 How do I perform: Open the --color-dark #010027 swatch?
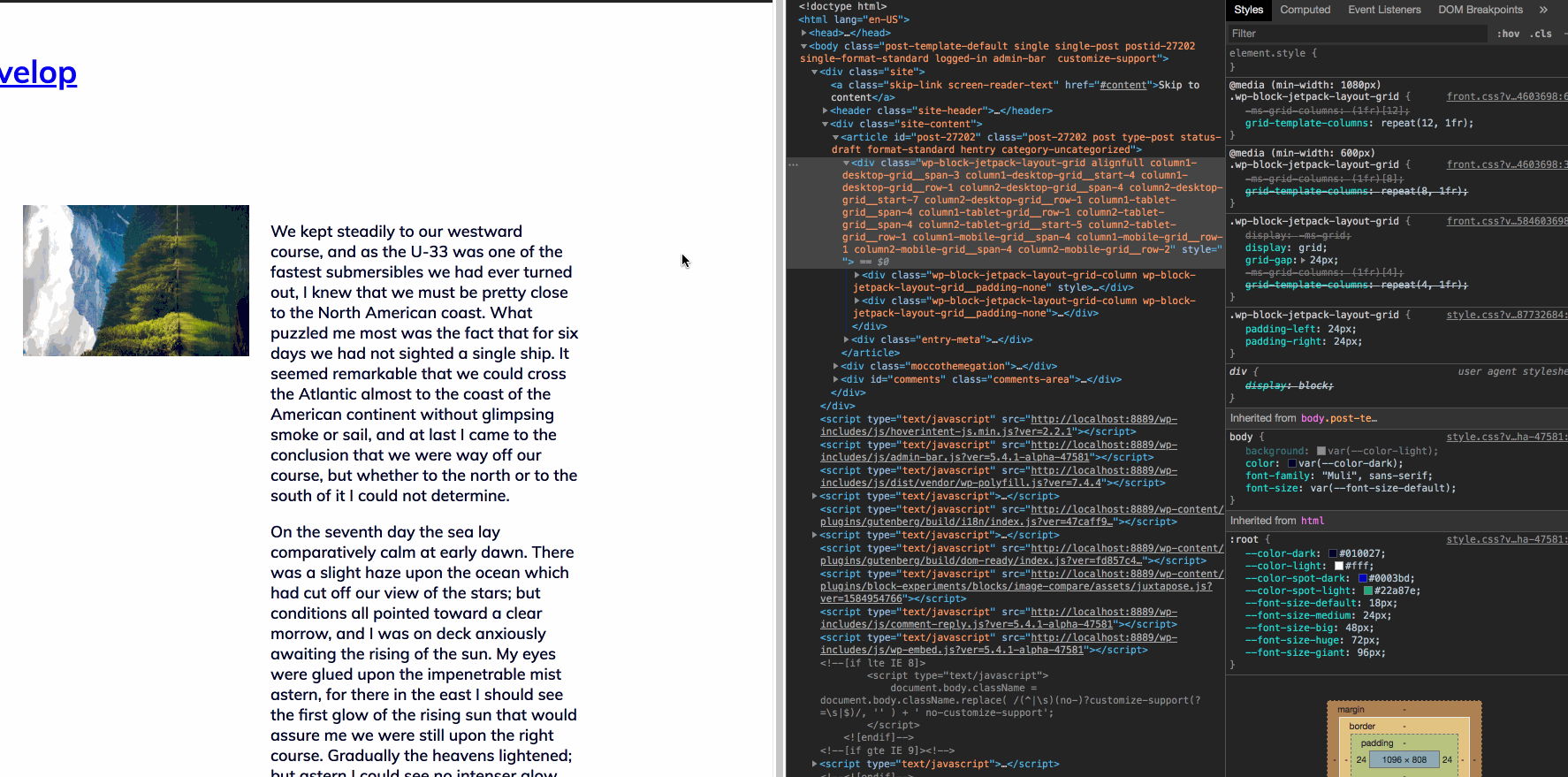(1333, 553)
